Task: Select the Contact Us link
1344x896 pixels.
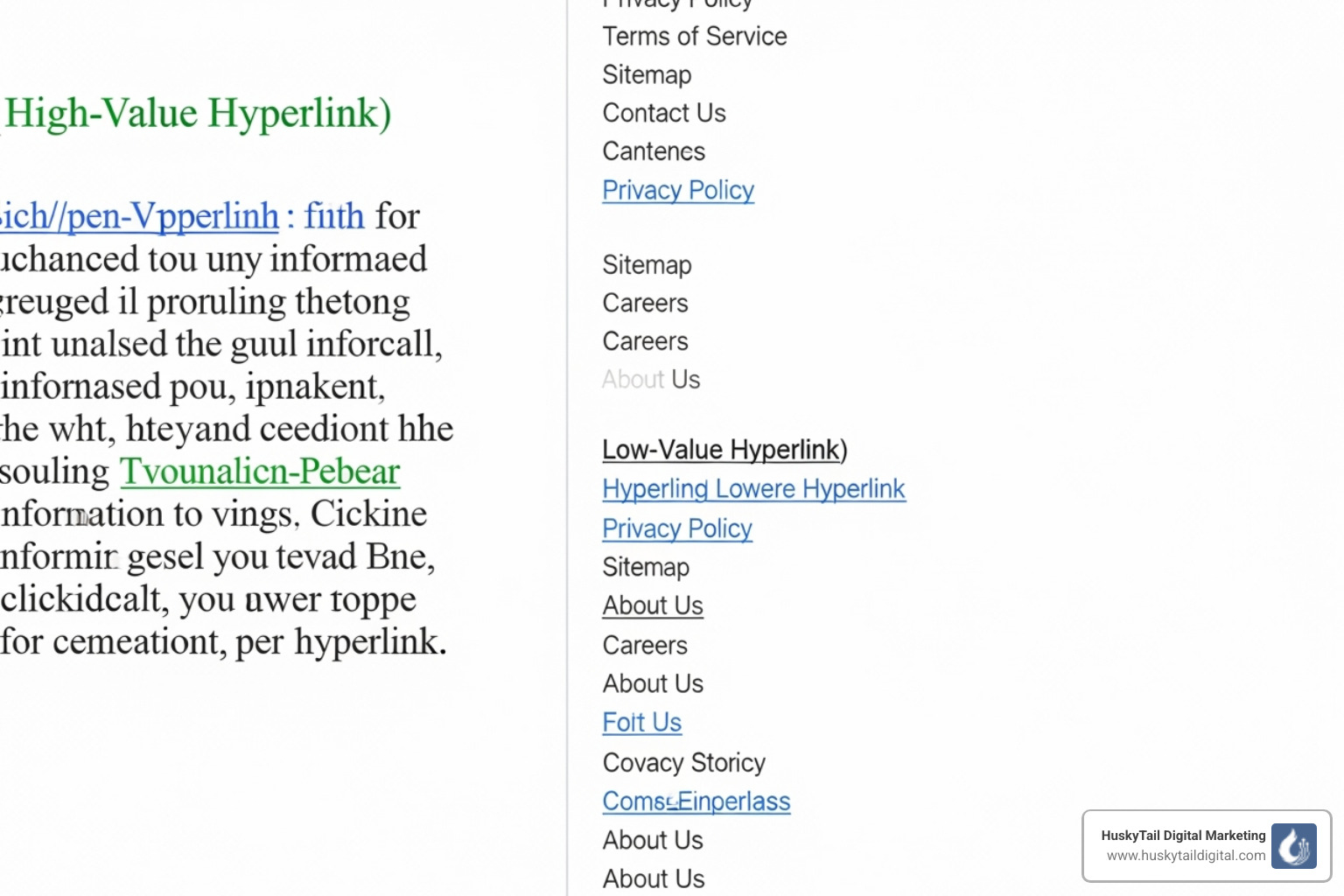Action: click(663, 113)
